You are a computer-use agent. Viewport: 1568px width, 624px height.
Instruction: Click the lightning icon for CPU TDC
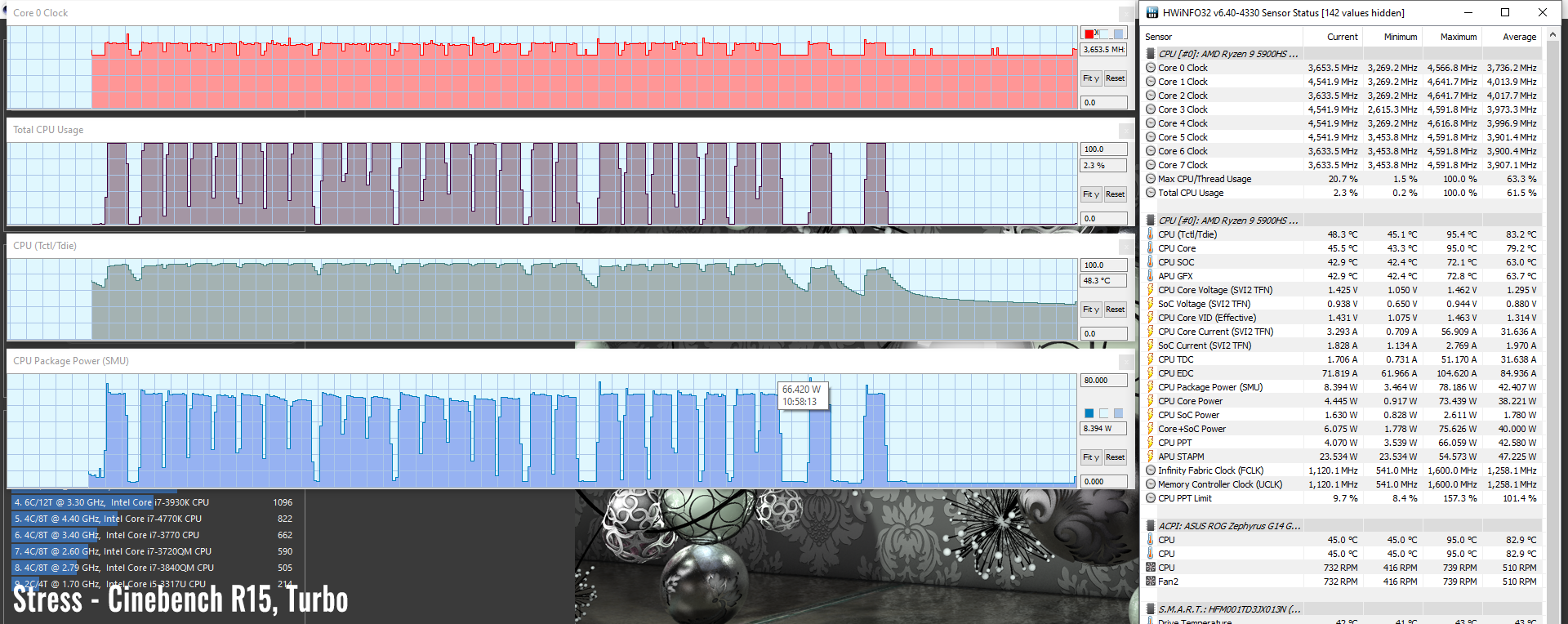(1151, 359)
